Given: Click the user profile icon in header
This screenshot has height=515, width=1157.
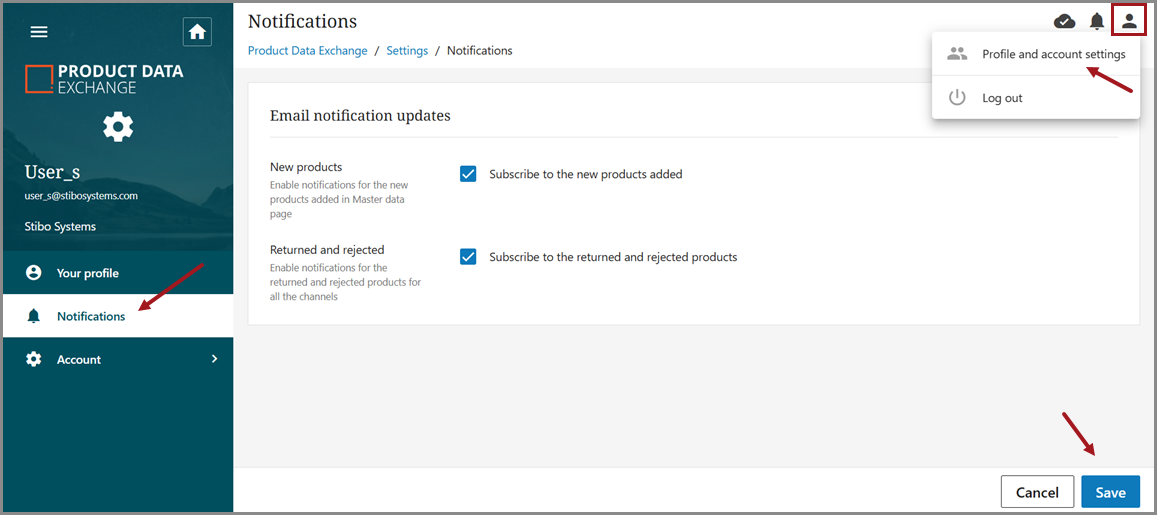Looking at the screenshot, I should coord(1129,21).
